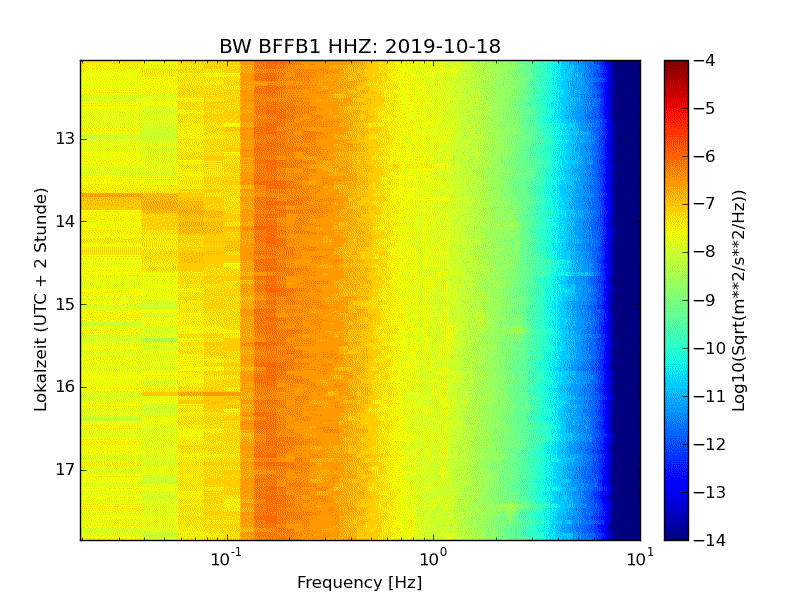The height and width of the screenshot is (600, 800).
Task: Click the colorbar label Log10(Sqrt(m**2/s**2/Hz))
Action: pyautogui.click(x=739, y=301)
